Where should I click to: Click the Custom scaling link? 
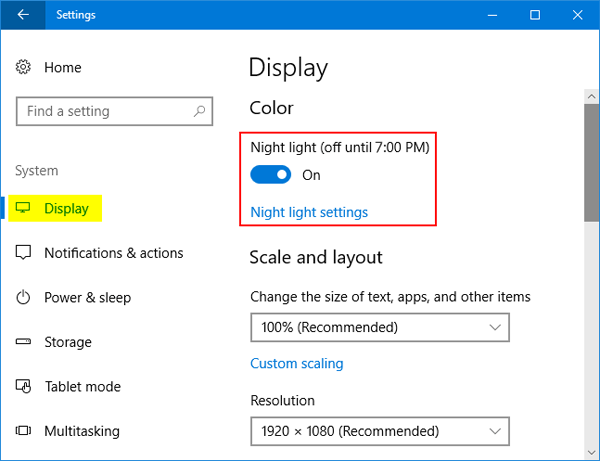click(296, 363)
